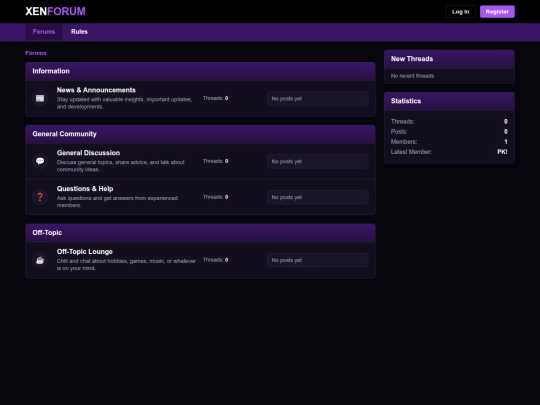Click 'No posts yet' box for General Discussion
The width and height of the screenshot is (540, 405).
coord(318,162)
